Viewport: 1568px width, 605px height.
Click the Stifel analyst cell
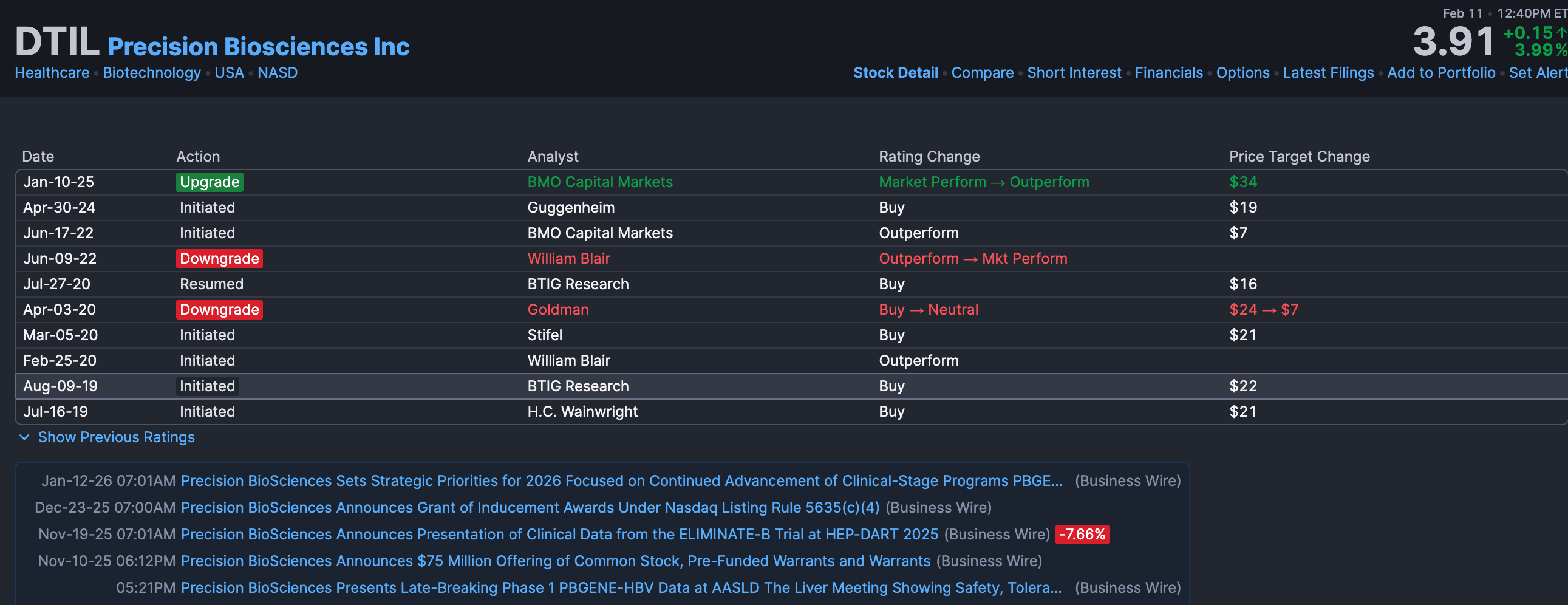545,335
